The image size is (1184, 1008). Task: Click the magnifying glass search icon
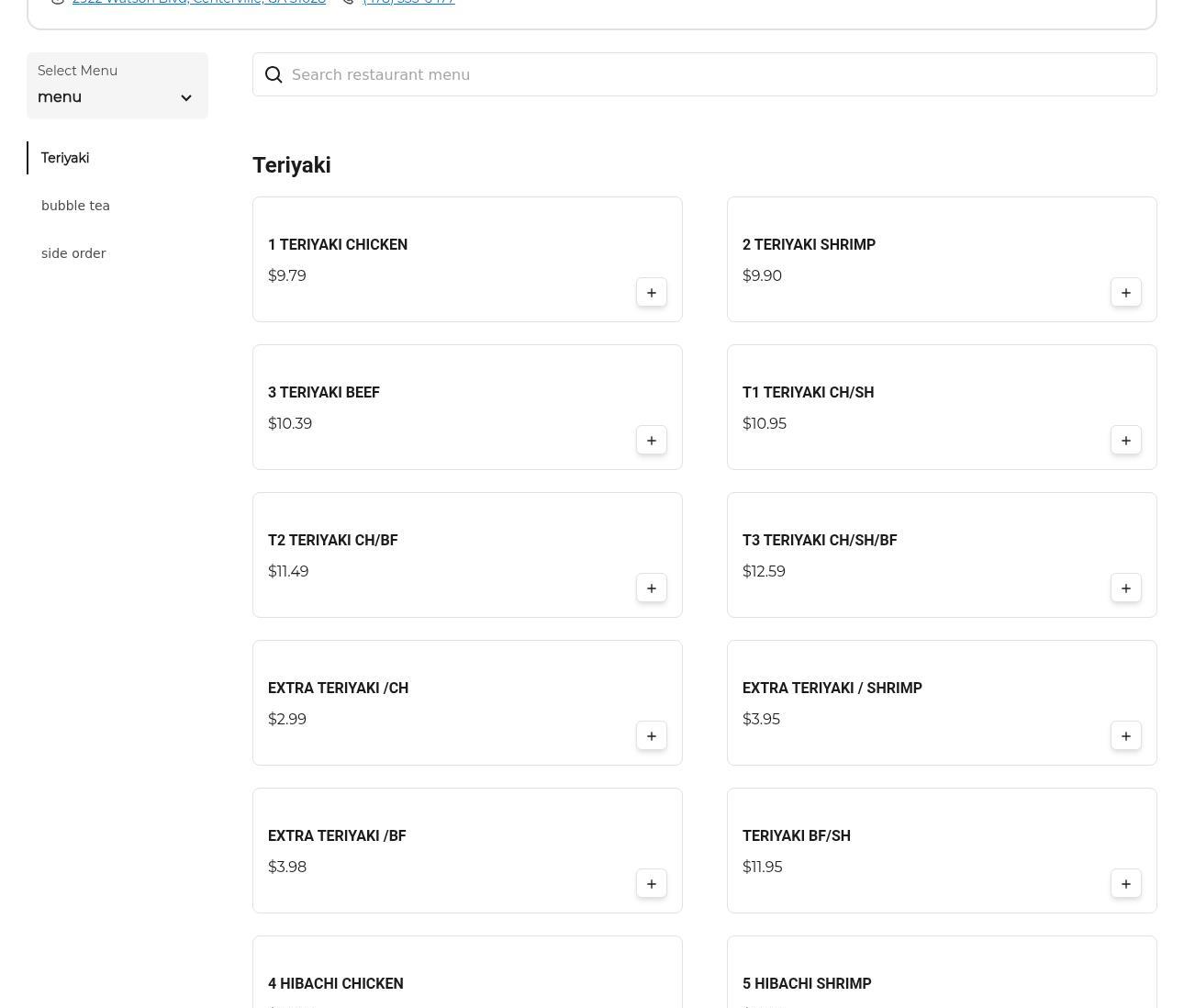coord(274,75)
